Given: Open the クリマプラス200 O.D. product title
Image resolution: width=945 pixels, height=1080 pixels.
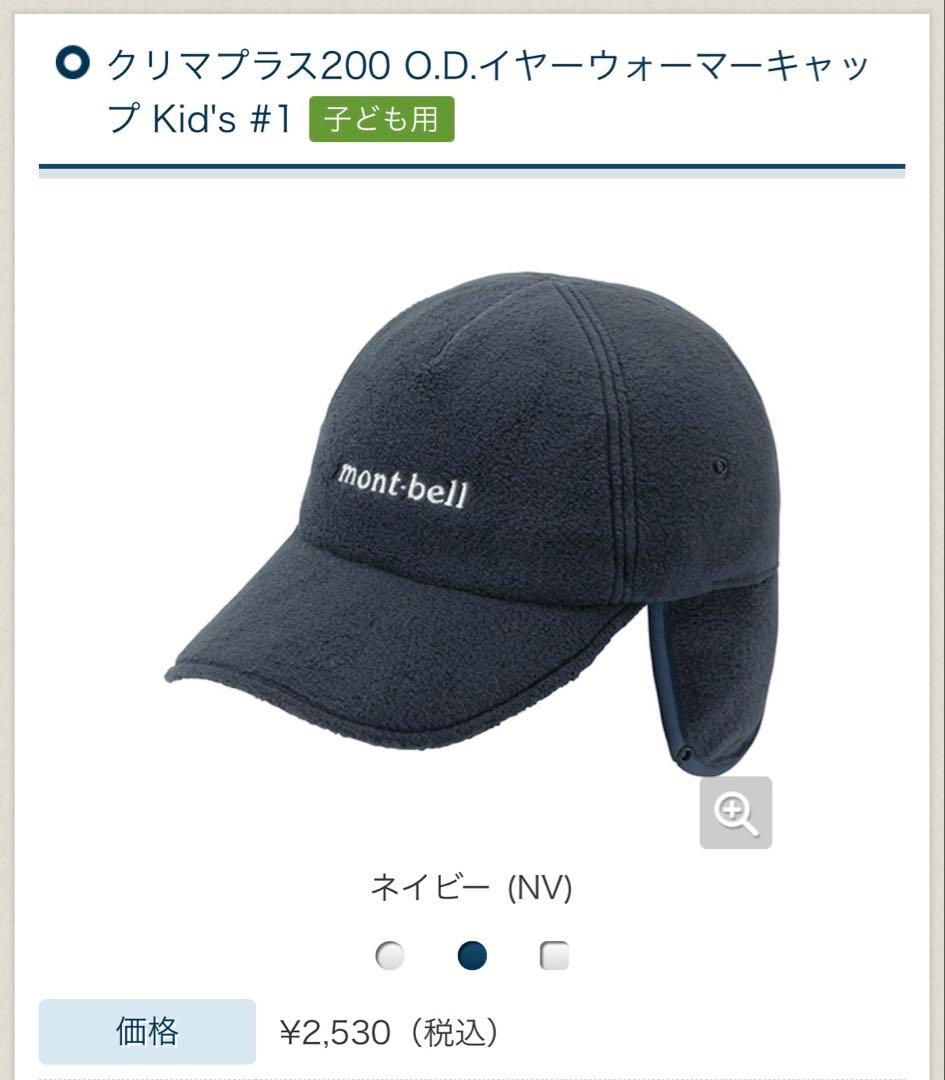Looking at the screenshot, I should click(486, 92).
